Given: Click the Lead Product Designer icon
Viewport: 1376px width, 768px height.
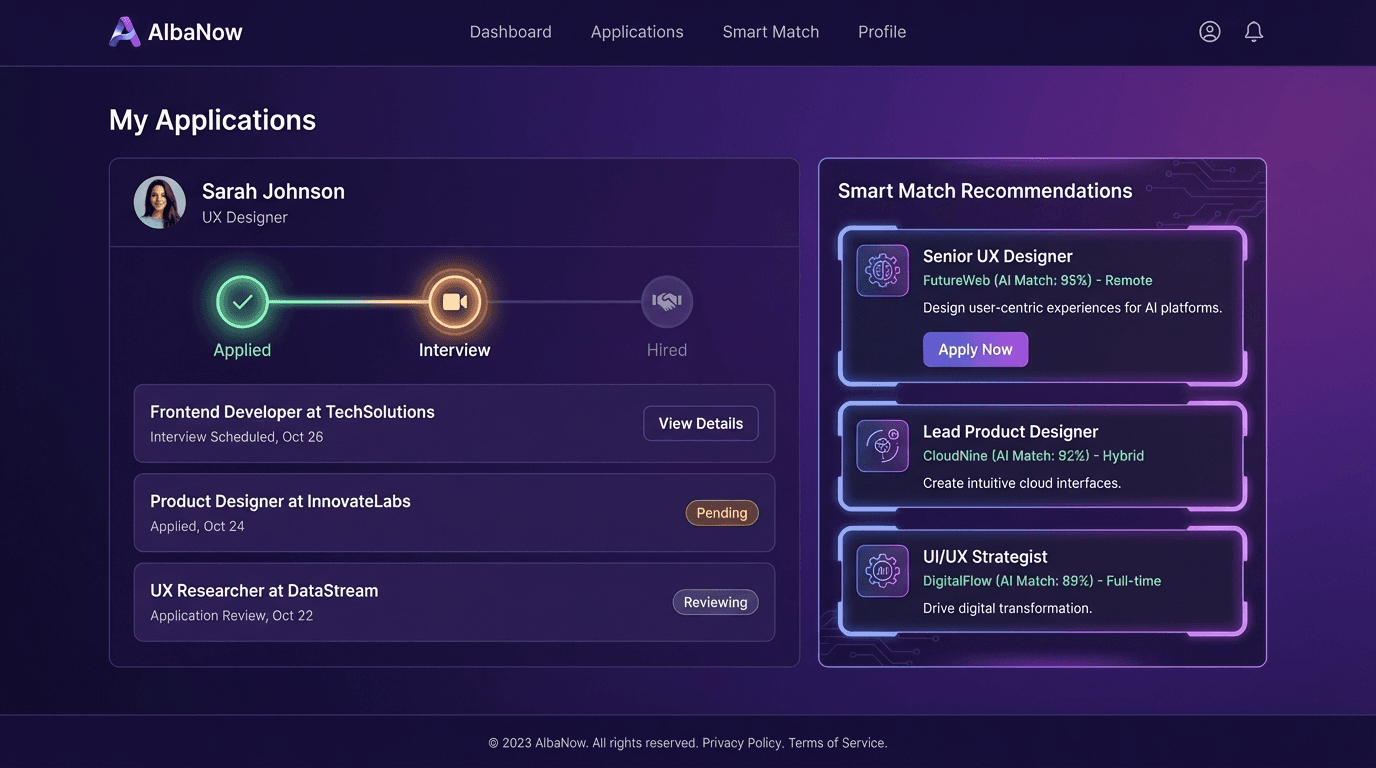Looking at the screenshot, I should point(882,446).
